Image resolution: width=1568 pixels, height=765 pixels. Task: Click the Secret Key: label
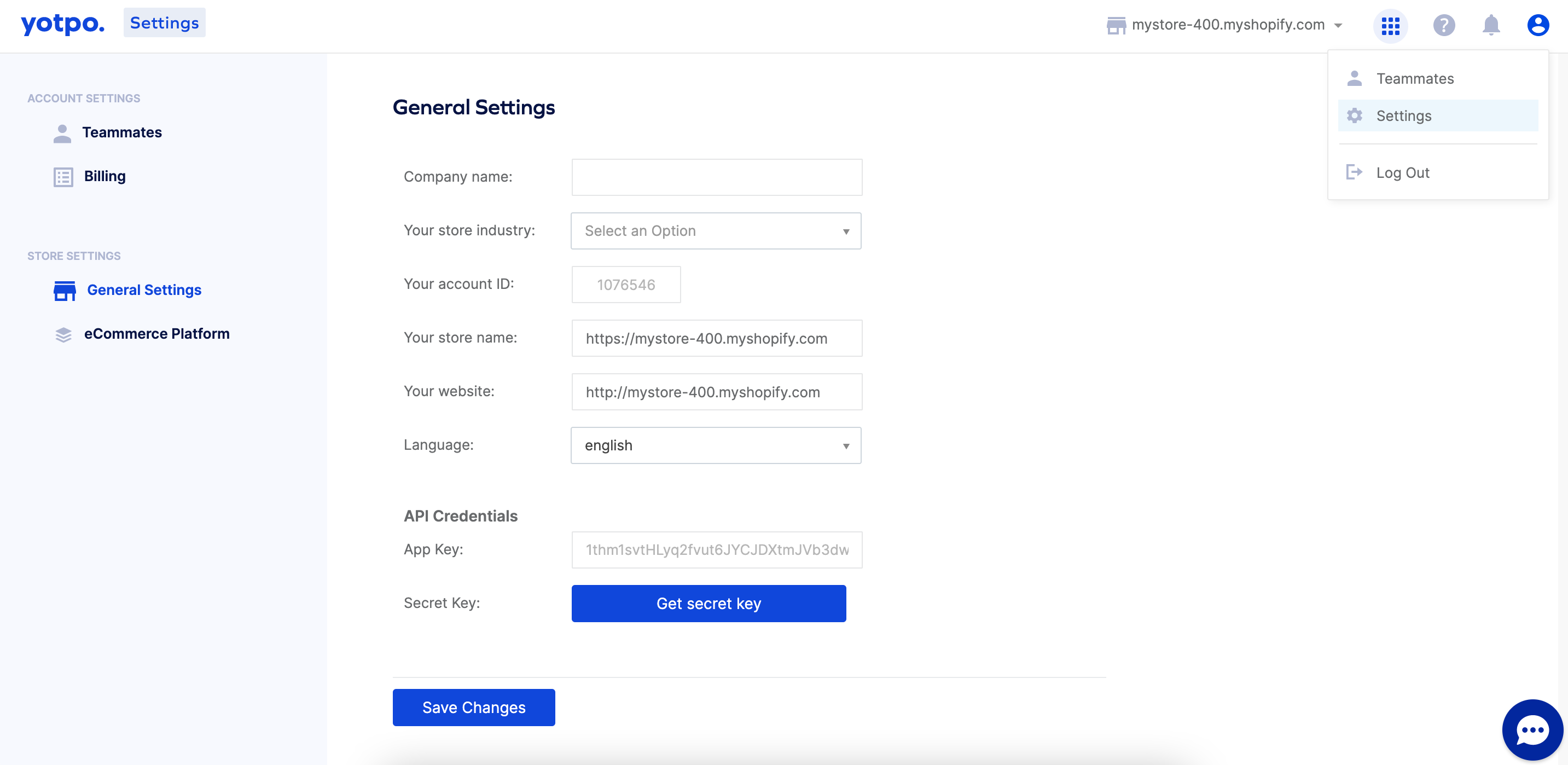pos(442,603)
